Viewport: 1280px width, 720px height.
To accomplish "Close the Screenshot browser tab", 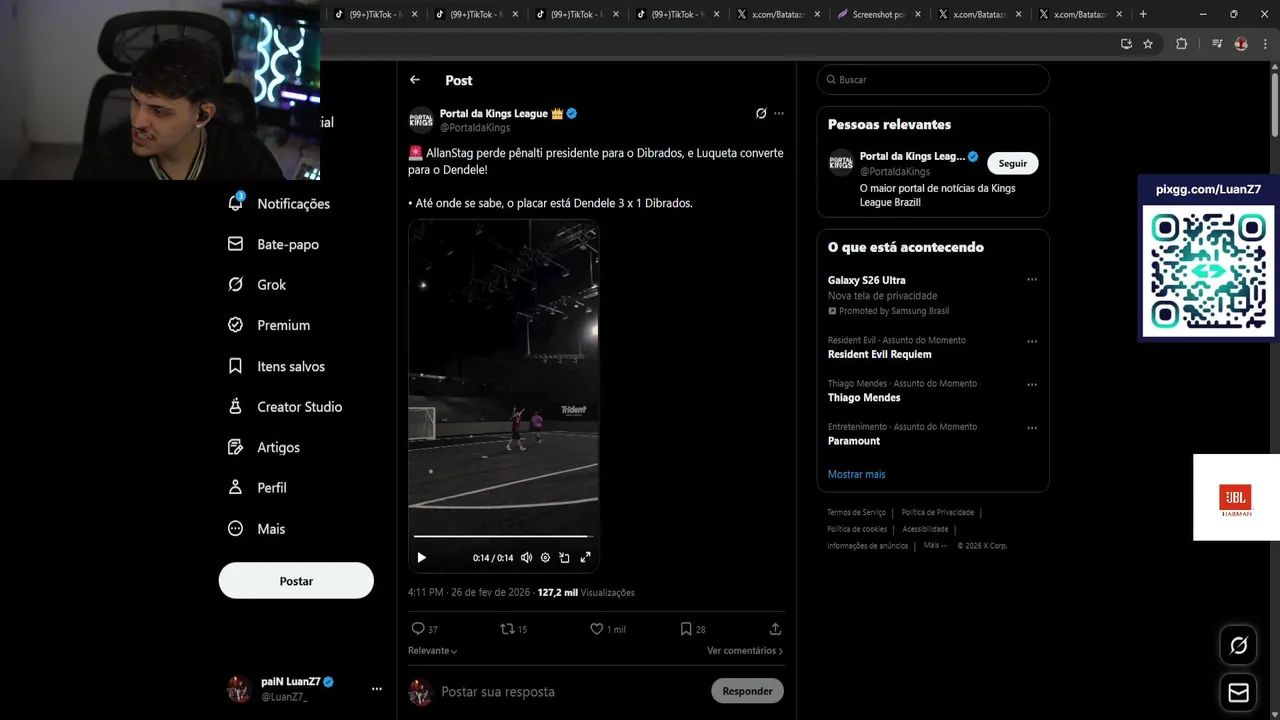I will coord(919,14).
